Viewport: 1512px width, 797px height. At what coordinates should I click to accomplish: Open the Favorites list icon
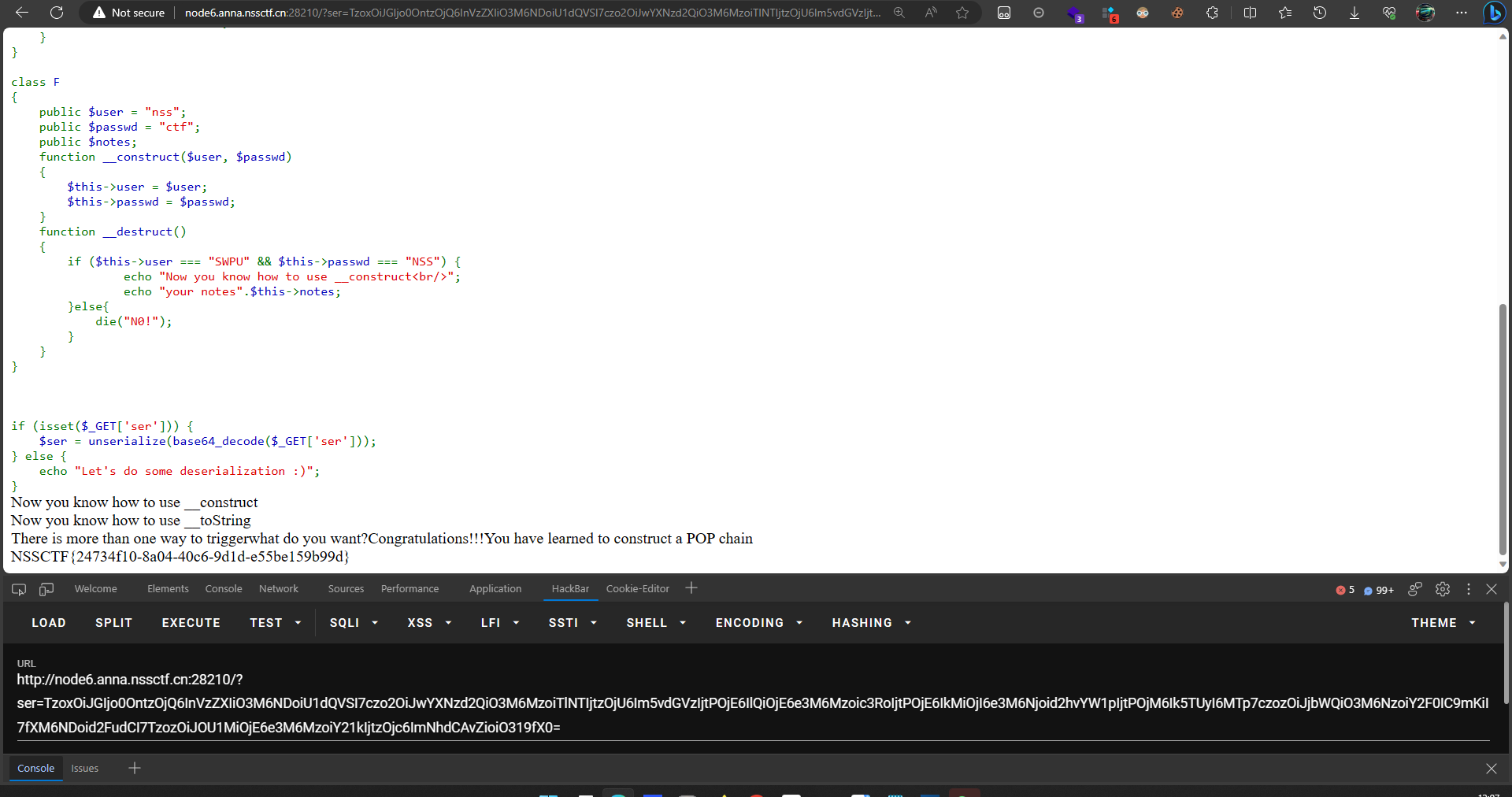(1285, 13)
